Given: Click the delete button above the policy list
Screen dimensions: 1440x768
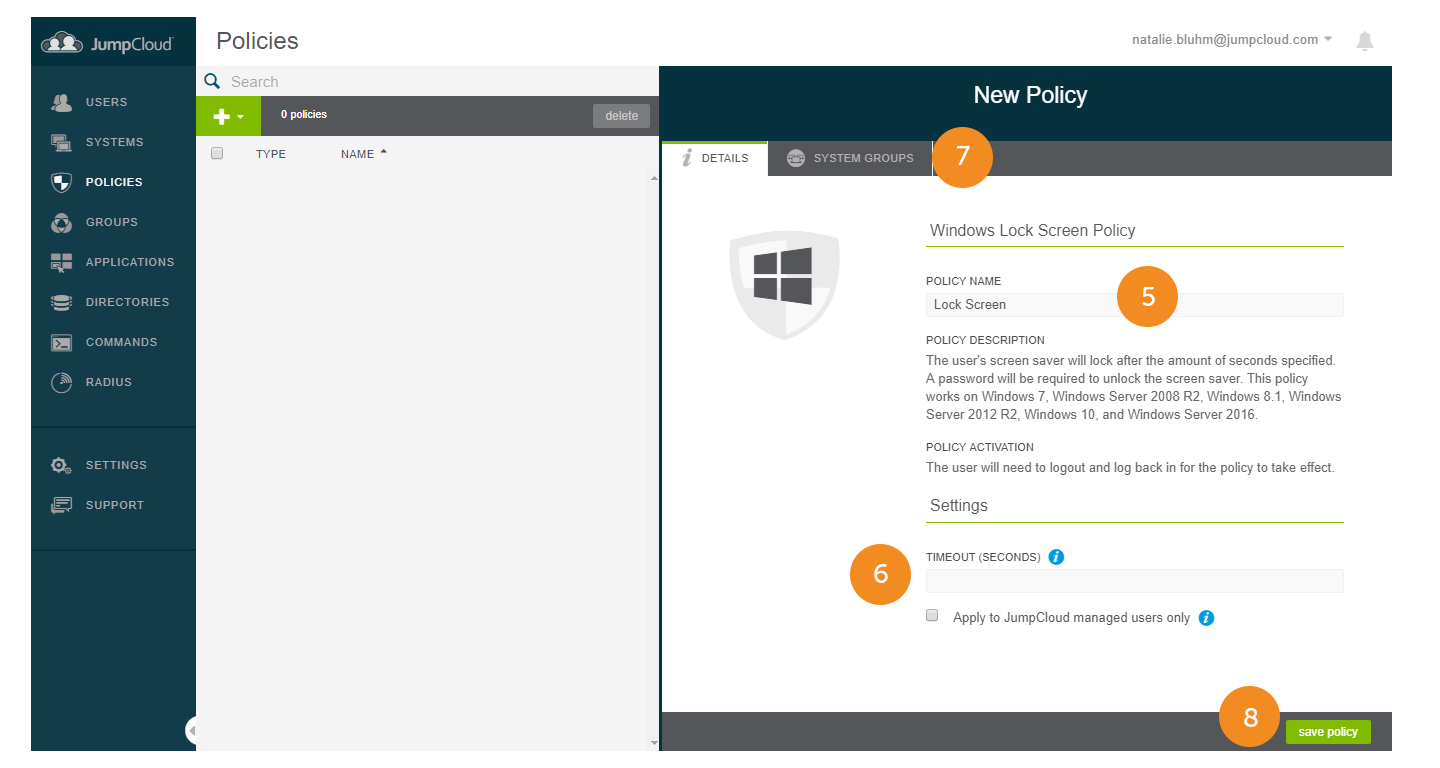Looking at the screenshot, I should [x=621, y=115].
